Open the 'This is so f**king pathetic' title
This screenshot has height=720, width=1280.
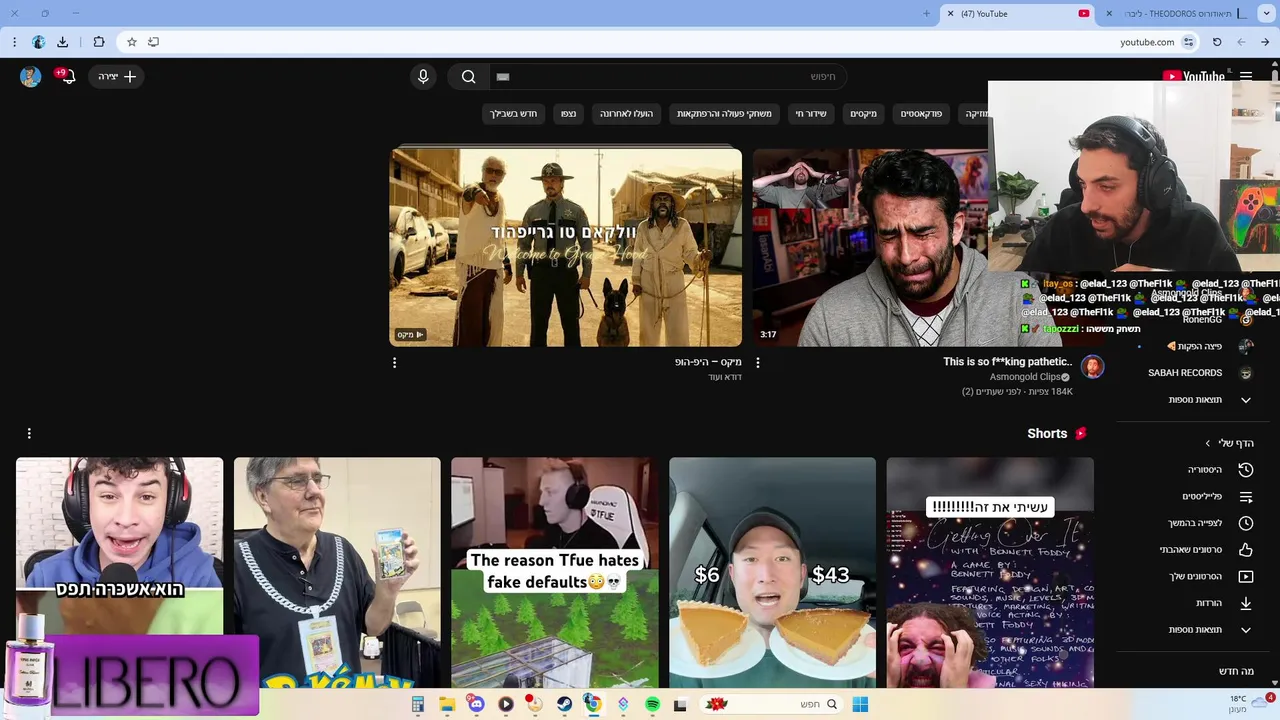point(1007,362)
